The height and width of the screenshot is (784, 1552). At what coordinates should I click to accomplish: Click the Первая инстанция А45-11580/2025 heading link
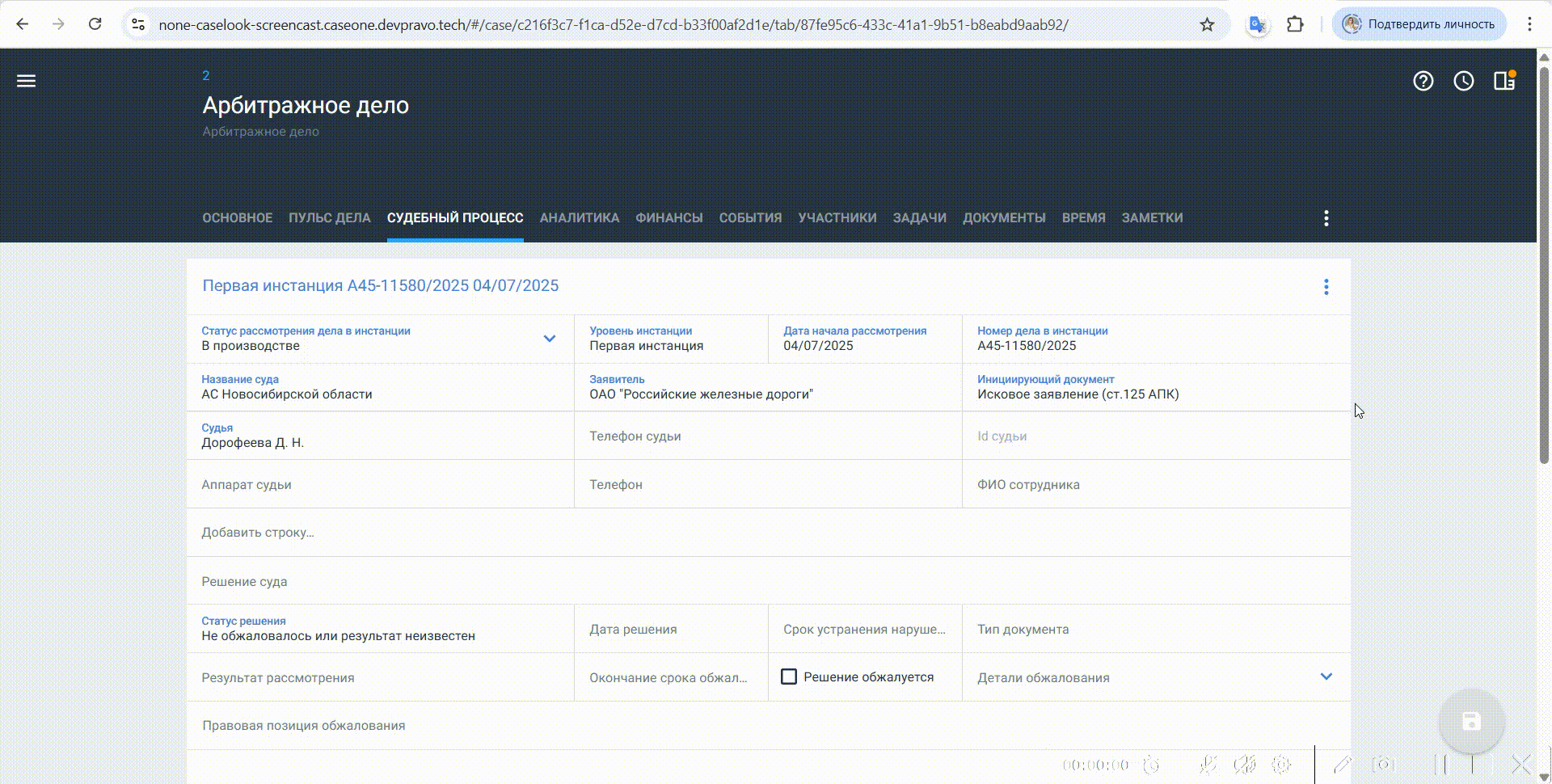tap(380, 286)
